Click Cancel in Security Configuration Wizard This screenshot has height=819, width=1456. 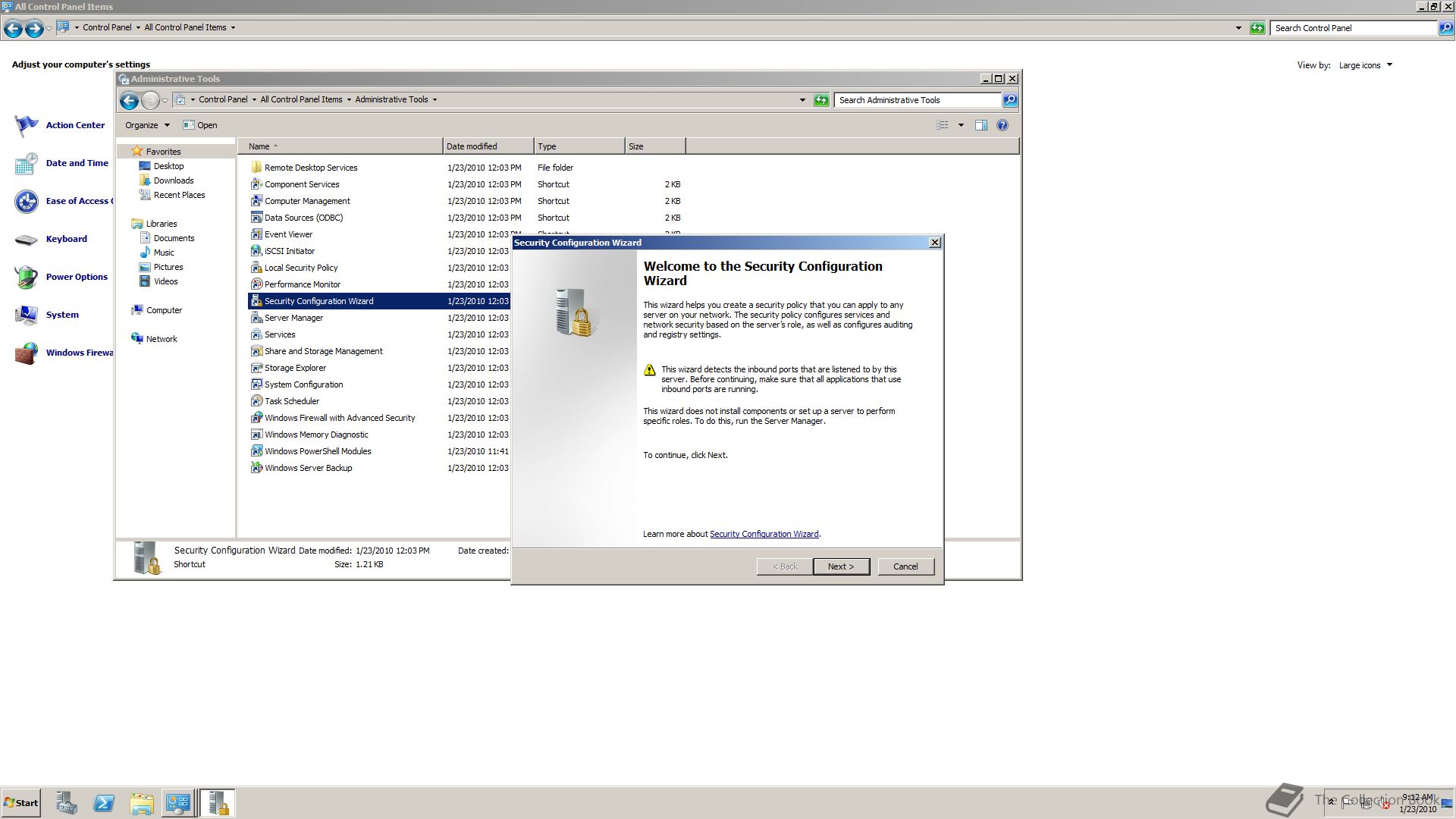click(x=905, y=566)
